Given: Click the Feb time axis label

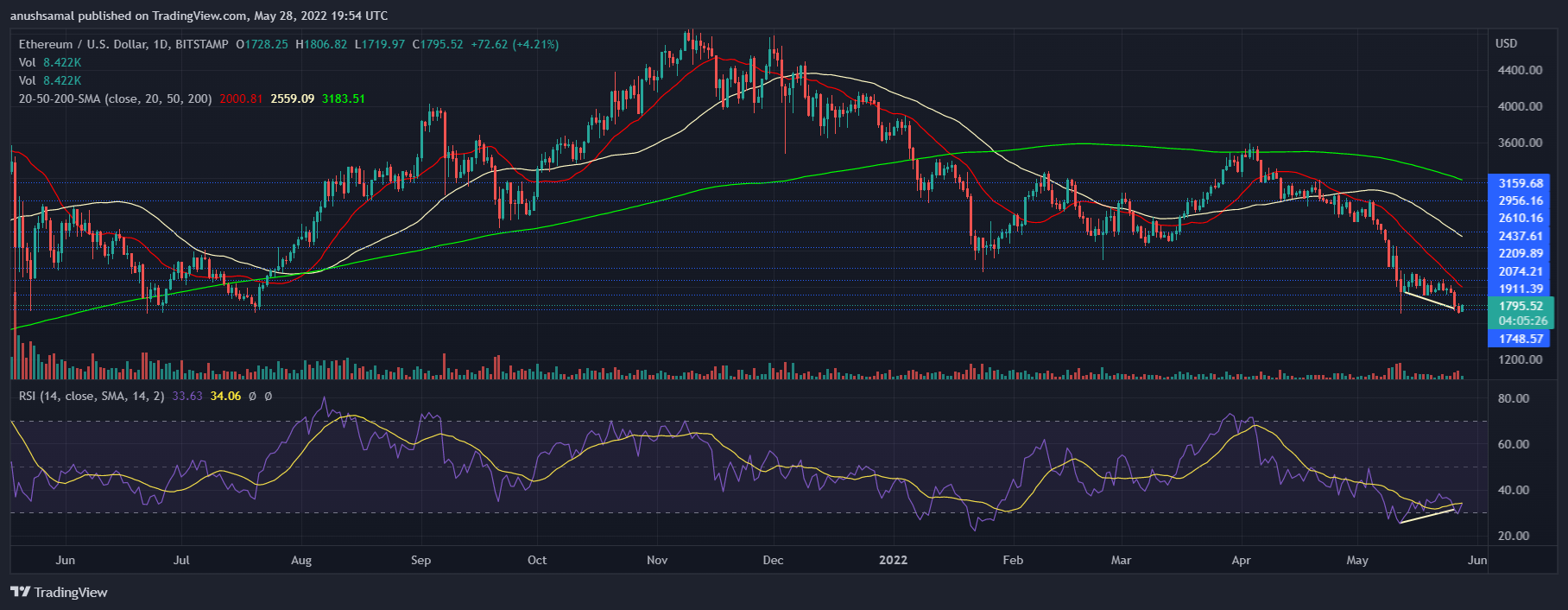Looking at the screenshot, I should (1013, 560).
